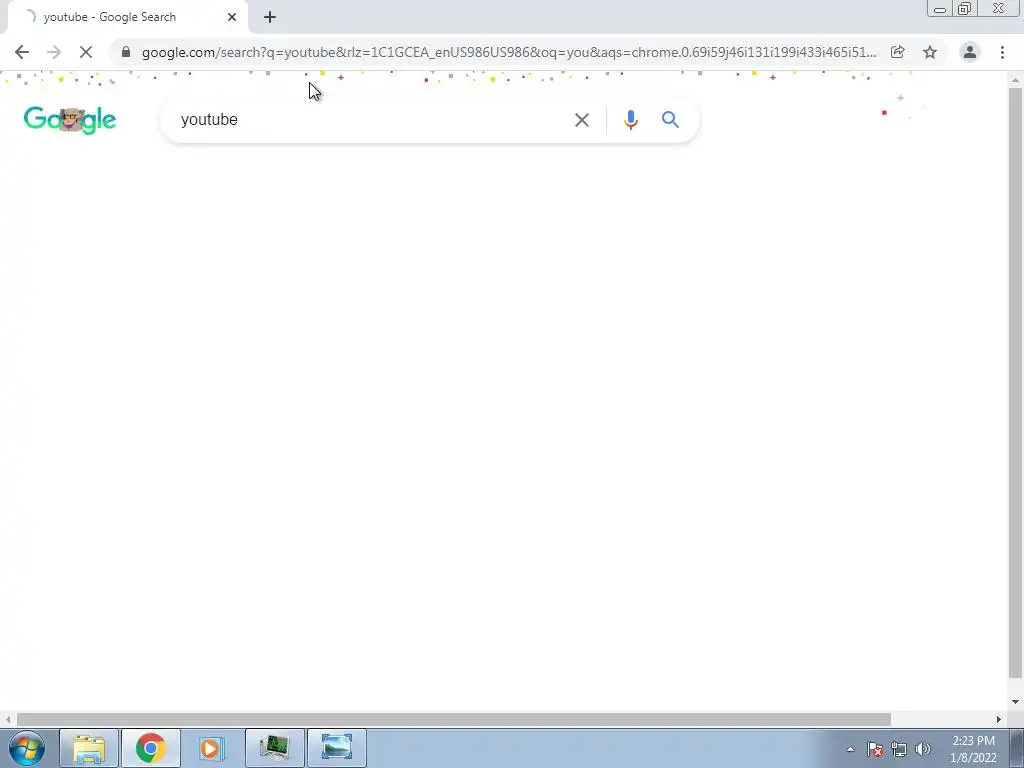The image size is (1024, 768).
Task: Open the Chrome three-dot menu
Action: pyautogui.click(x=1002, y=52)
